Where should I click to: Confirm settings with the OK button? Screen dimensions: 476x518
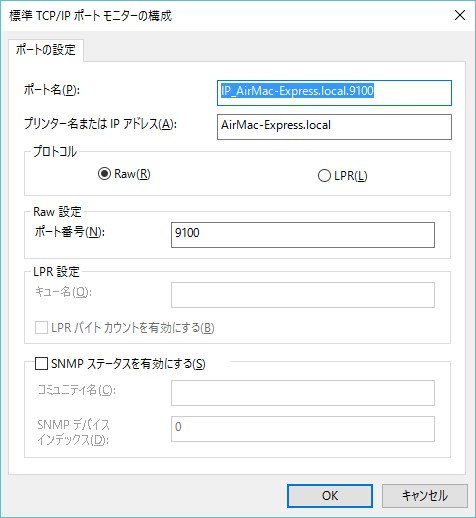(x=330, y=496)
